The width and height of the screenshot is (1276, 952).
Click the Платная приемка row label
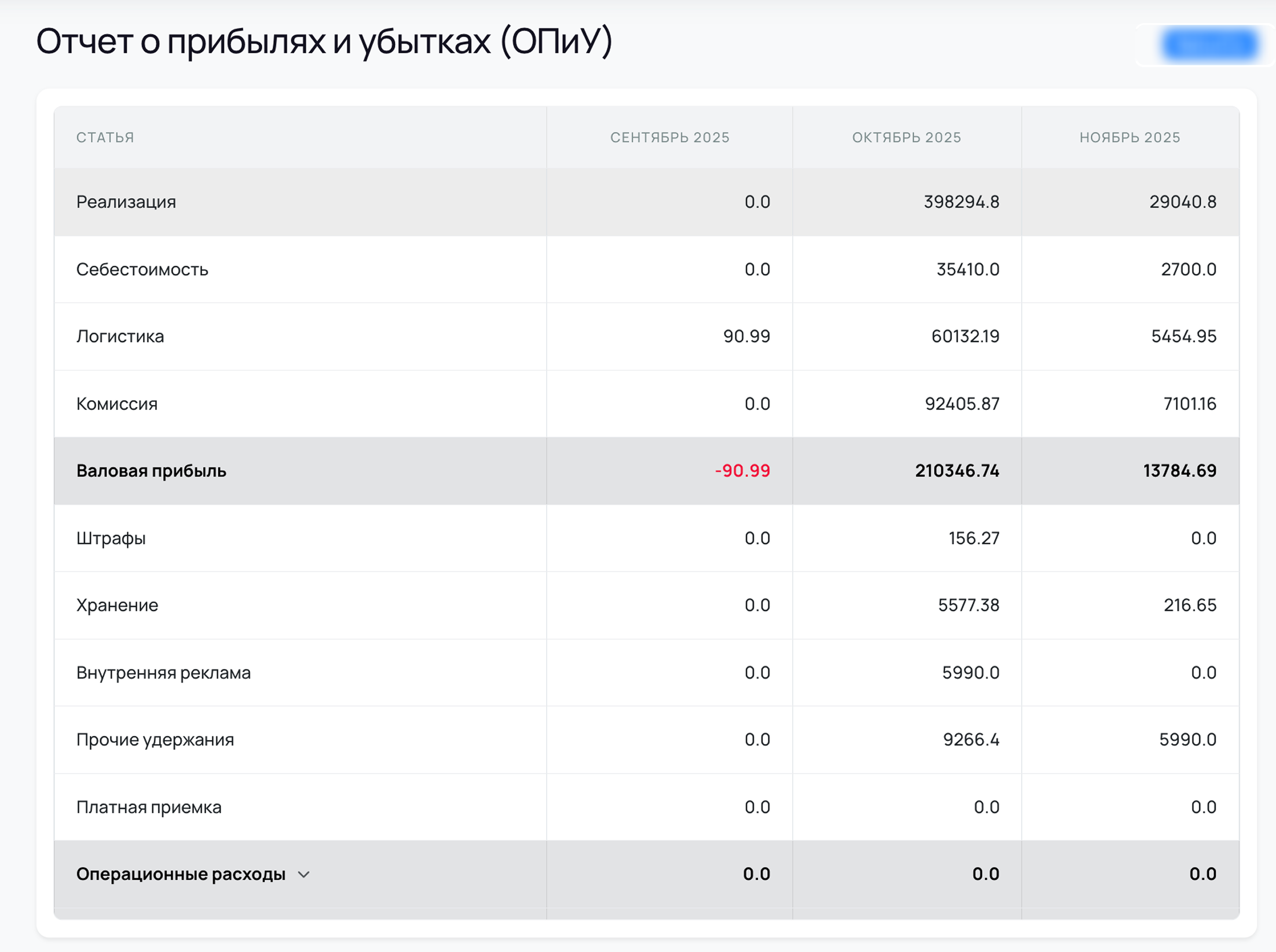(x=149, y=807)
